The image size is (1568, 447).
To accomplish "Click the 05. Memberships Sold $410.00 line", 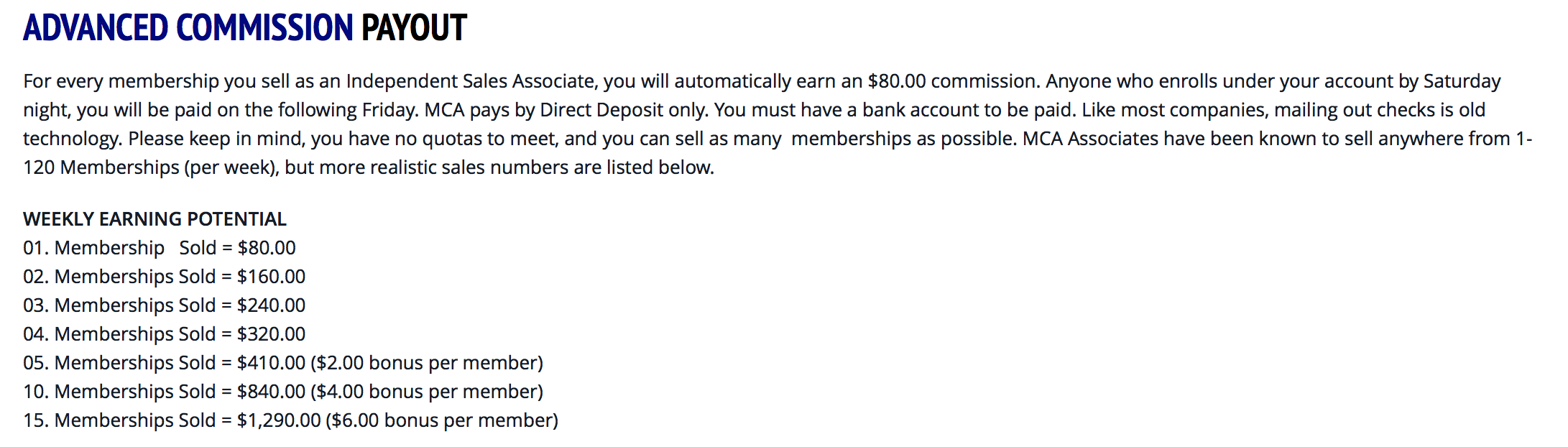I will point(283,363).
